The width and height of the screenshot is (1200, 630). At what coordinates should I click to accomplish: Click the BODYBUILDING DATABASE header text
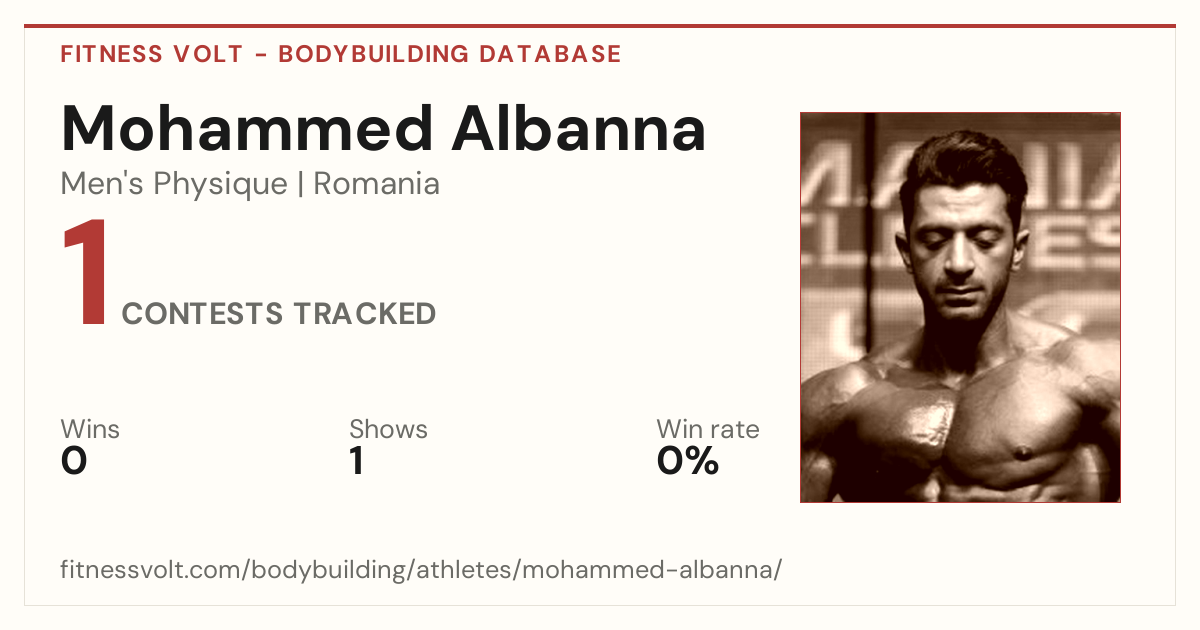point(450,54)
